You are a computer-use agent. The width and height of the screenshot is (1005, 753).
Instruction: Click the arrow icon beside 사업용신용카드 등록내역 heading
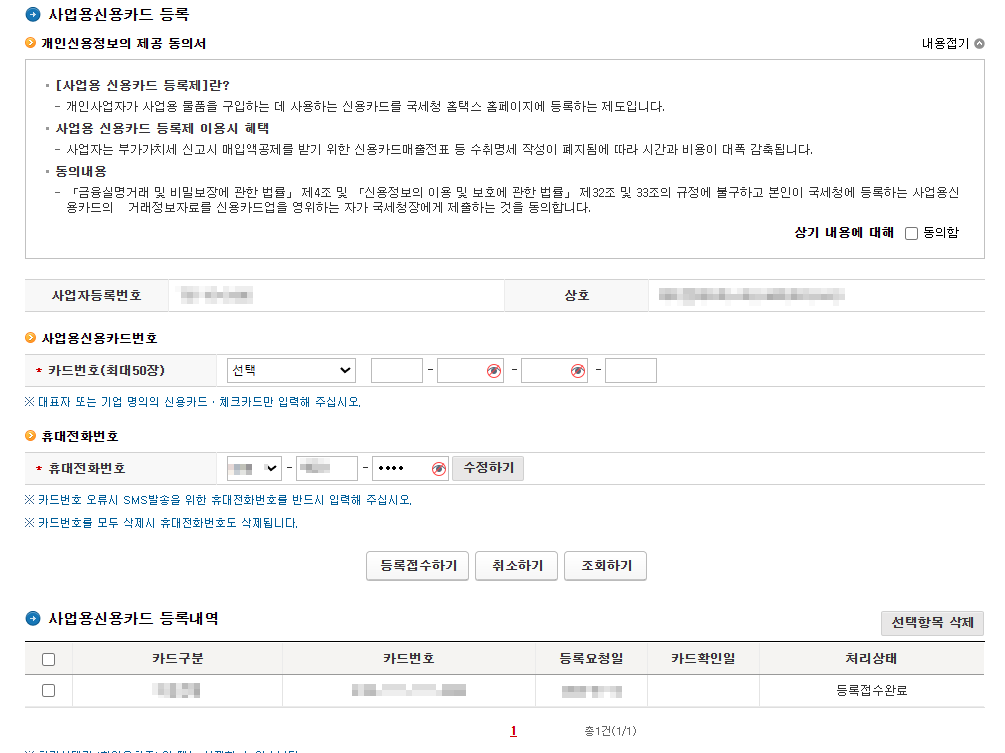click(x=34, y=618)
